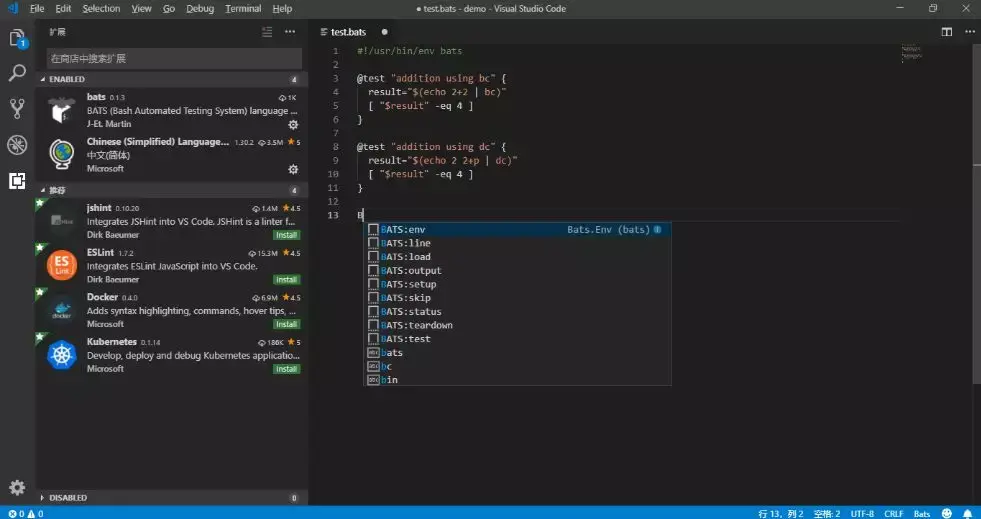
Task: Change indentation spaces in status bar
Action: 827,513
